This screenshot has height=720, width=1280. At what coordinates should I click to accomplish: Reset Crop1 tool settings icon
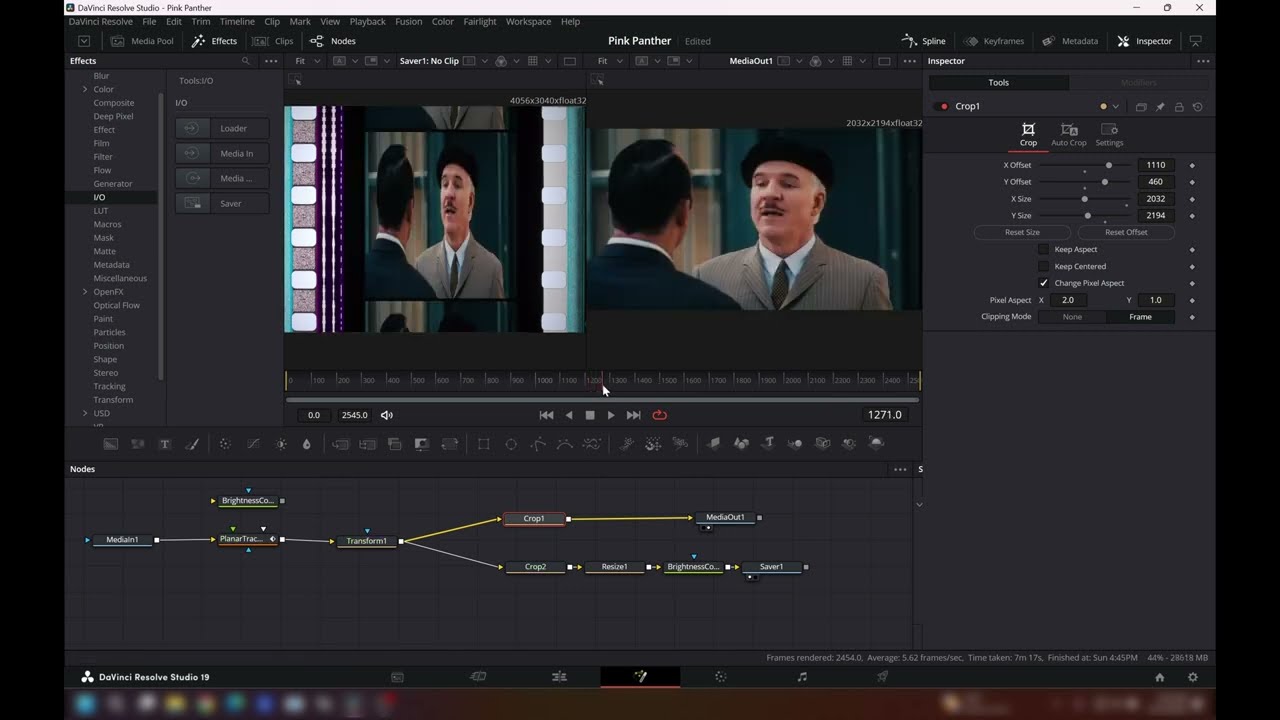click(1198, 107)
